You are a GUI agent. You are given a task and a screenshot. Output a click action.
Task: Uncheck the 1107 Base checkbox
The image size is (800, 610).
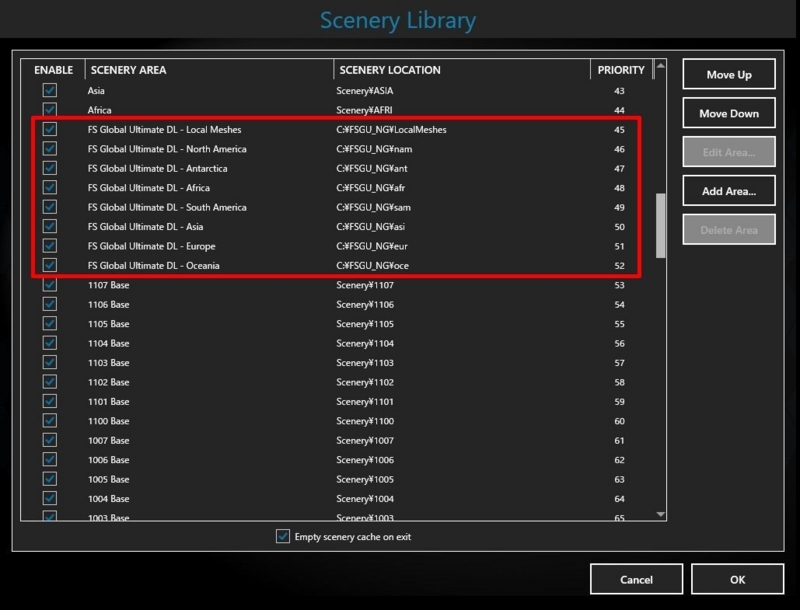pos(49,285)
